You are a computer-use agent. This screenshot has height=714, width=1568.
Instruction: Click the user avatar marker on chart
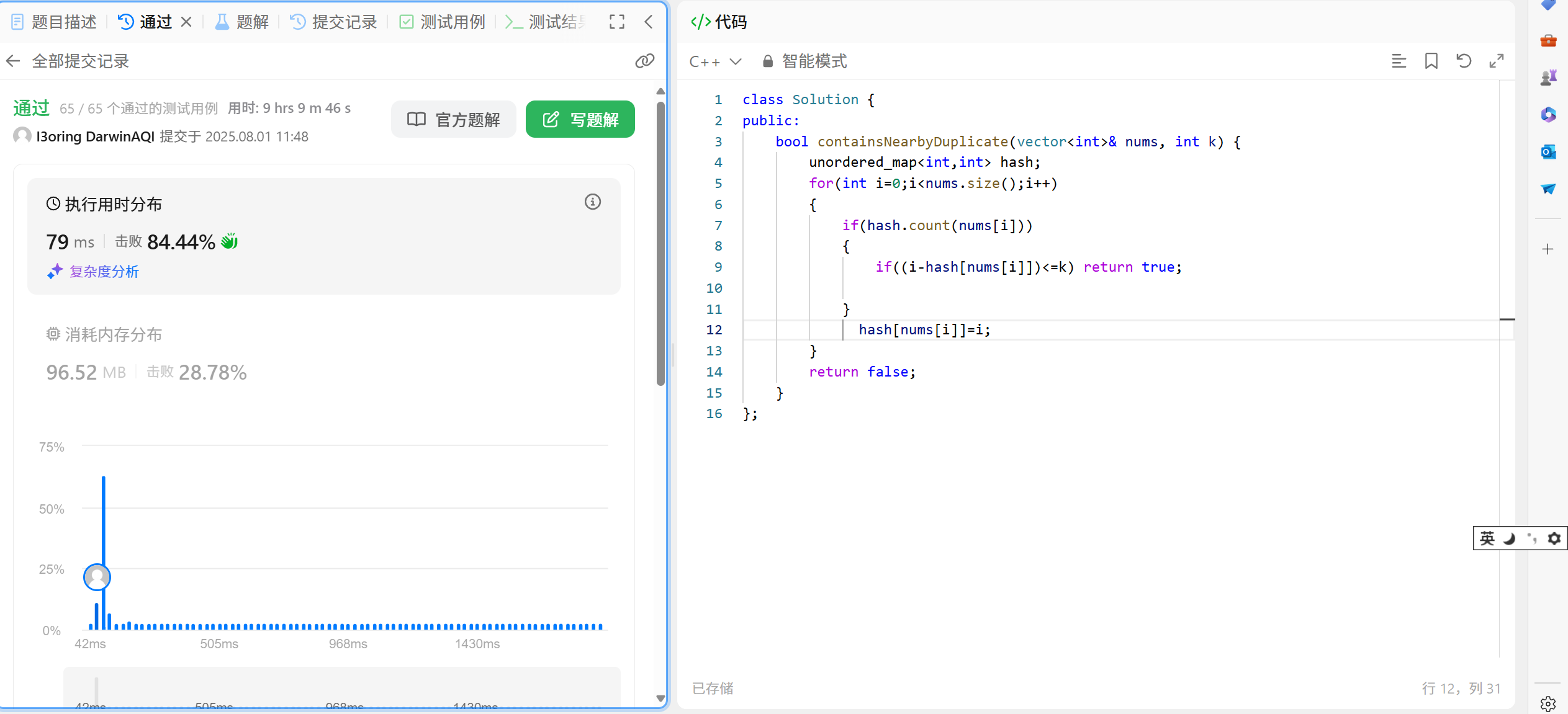[x=97, y=578]
